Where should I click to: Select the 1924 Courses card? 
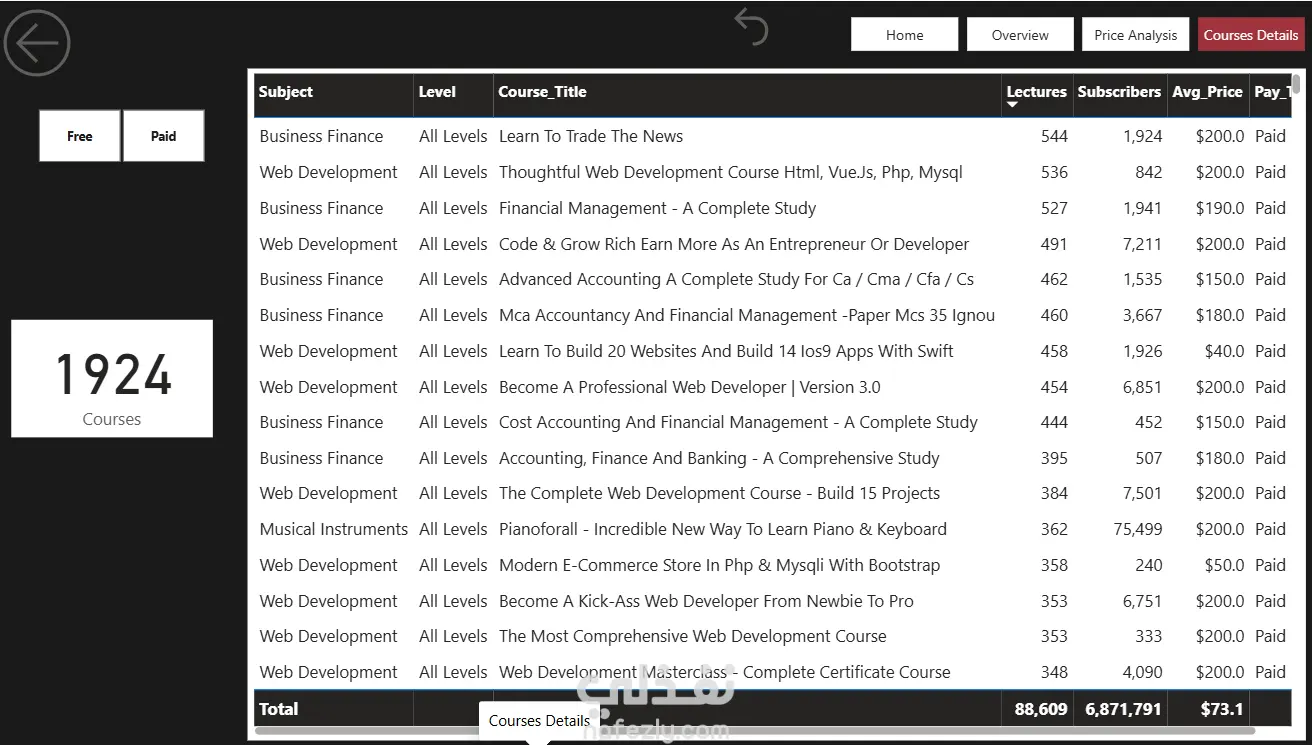pyautogui.click(x=112, y=379)
